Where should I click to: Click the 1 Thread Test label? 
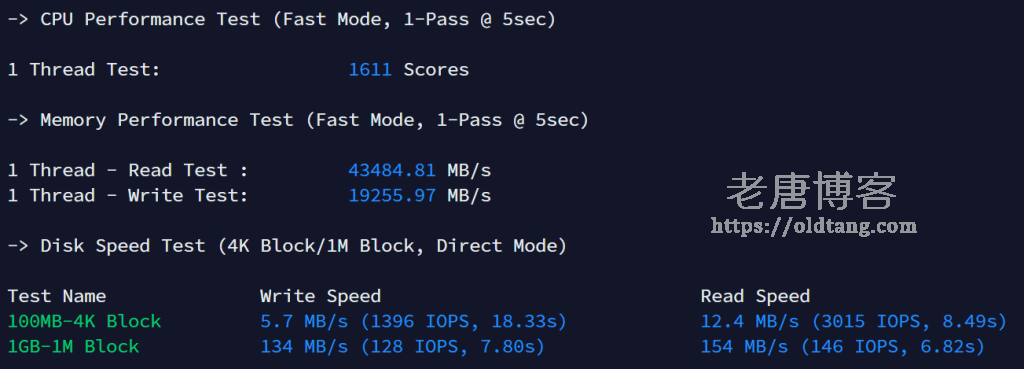(84, 70)
